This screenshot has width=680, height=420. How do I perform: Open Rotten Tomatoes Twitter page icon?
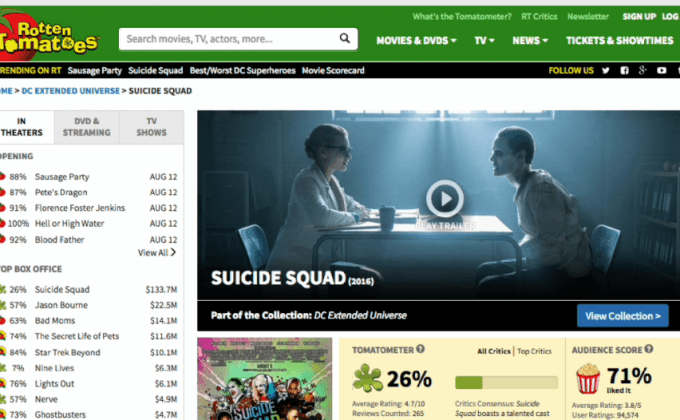click(x=604, y=70)
